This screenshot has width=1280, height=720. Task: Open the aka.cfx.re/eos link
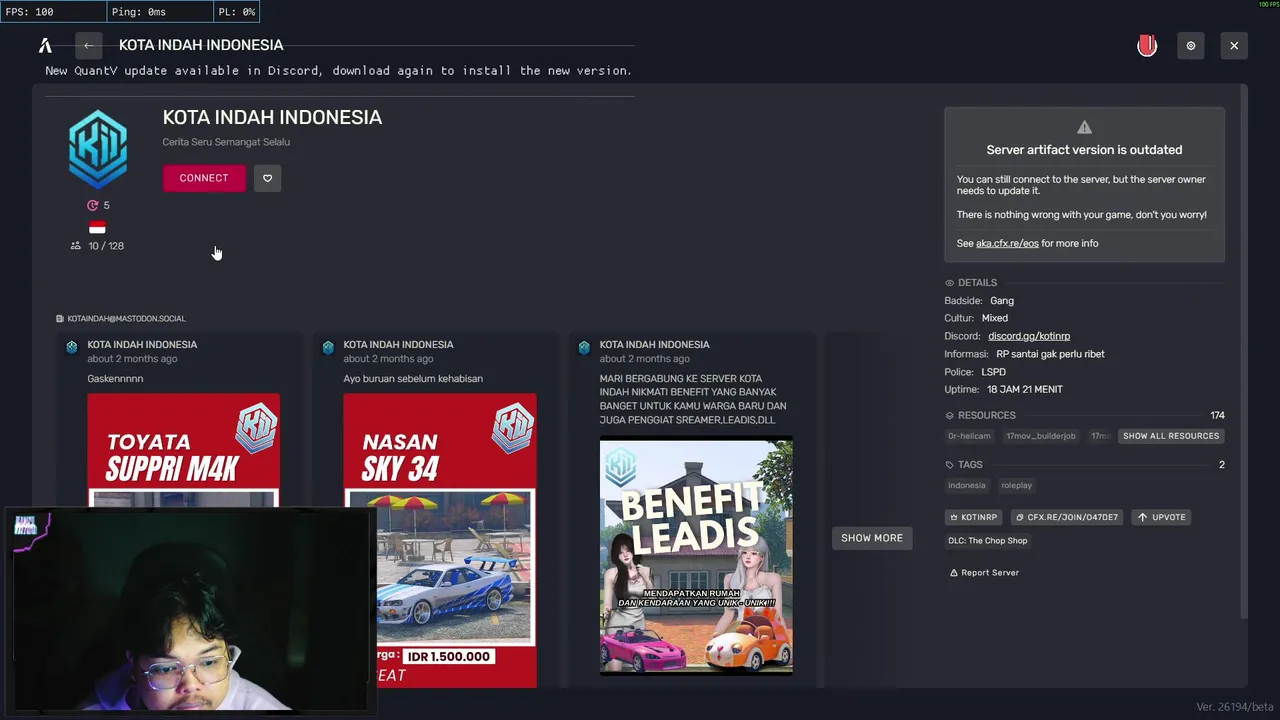click(x=1007, y=243)
